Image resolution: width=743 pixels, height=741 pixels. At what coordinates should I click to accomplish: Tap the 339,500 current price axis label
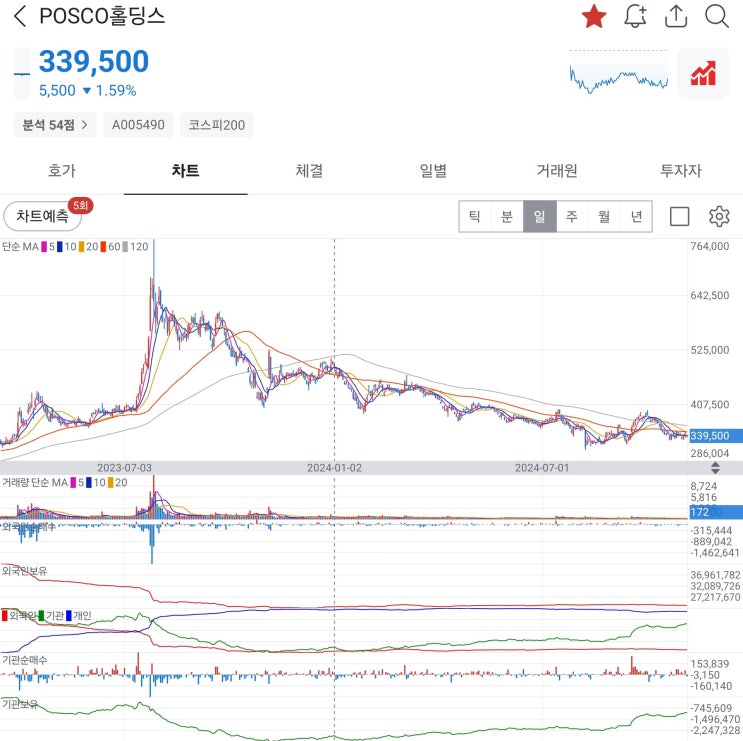(715, 436)
